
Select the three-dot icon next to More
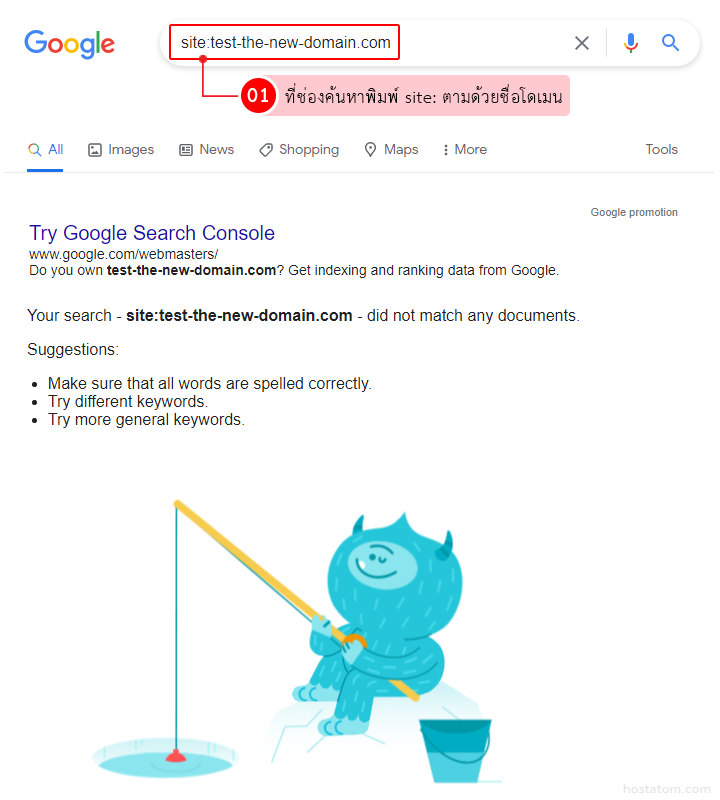(445, 149)
